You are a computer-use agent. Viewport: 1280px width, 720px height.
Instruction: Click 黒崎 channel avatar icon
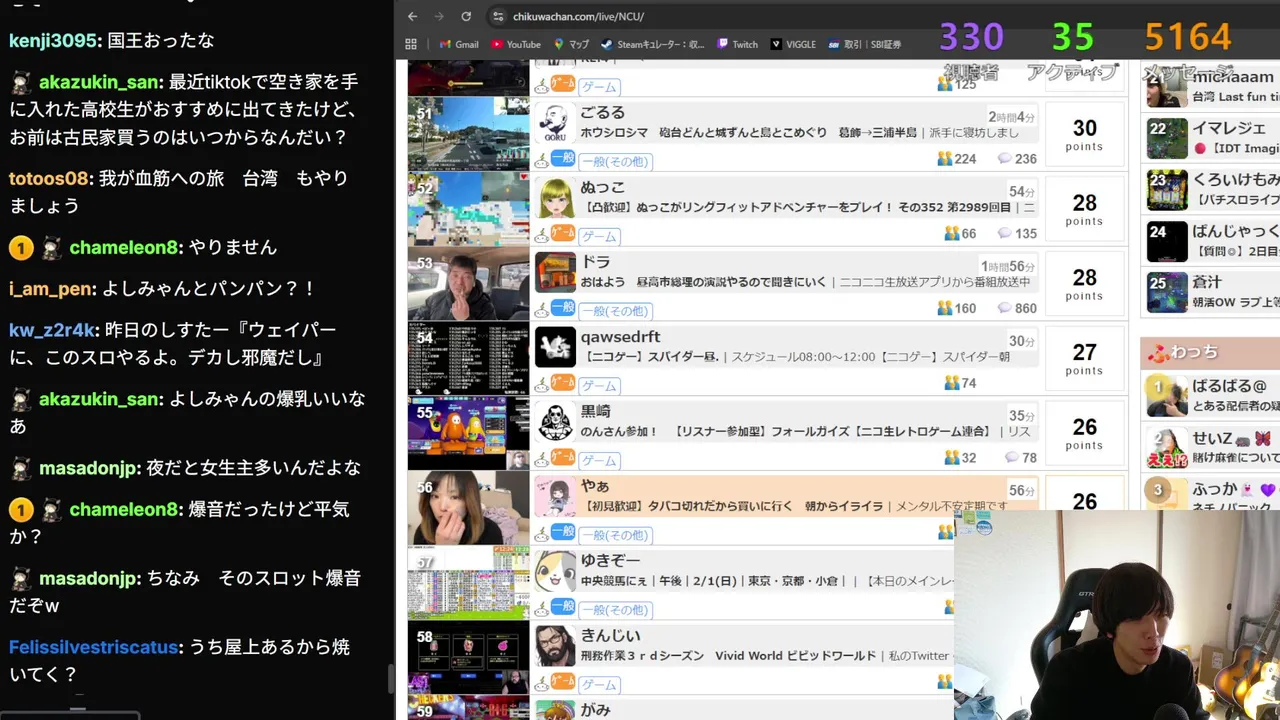pos(555,422)
